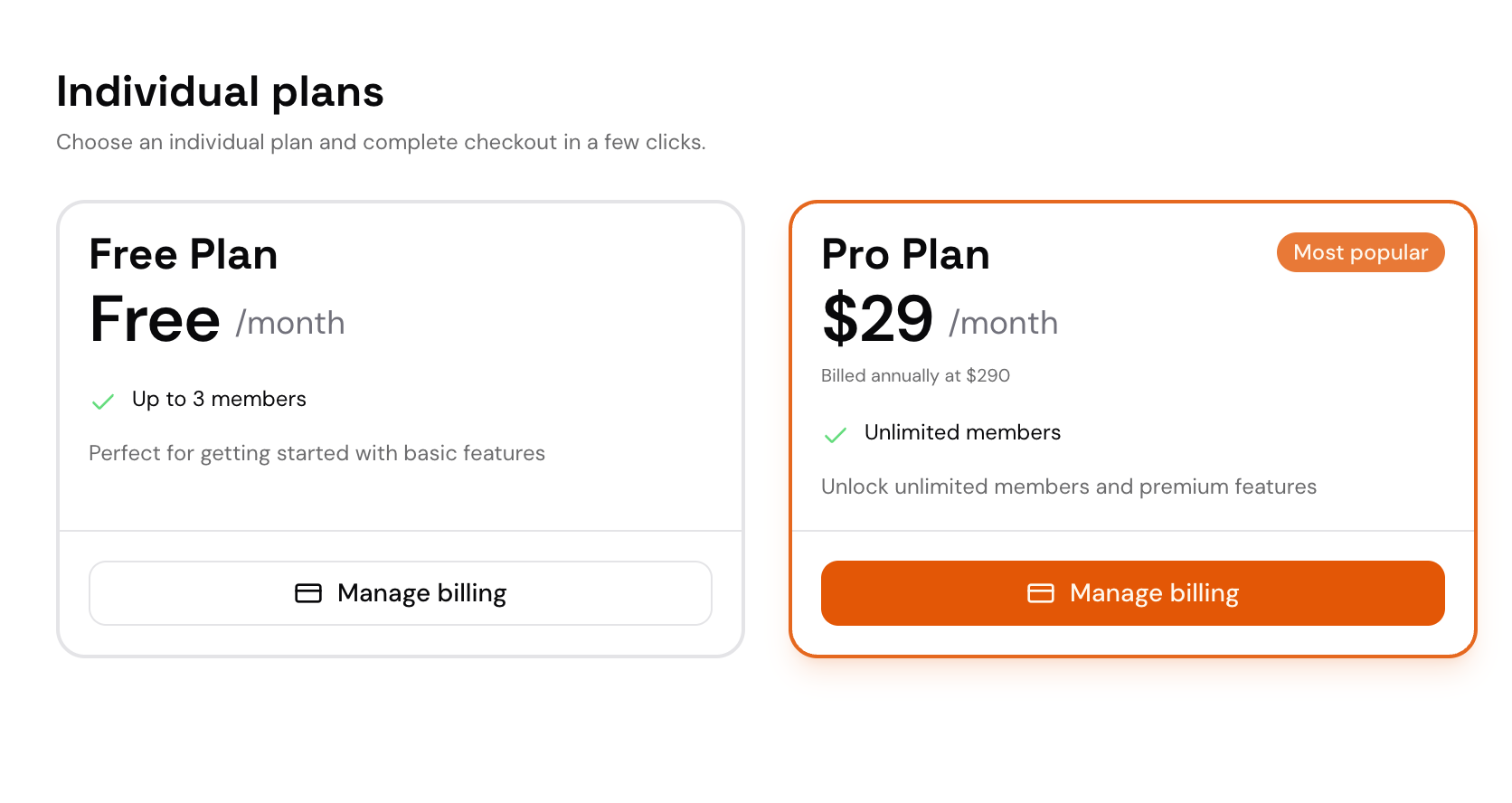Click green checkmark beside Up to 3 members
The height and width of the screenshot is (803, 1512).
pos(103,401)
